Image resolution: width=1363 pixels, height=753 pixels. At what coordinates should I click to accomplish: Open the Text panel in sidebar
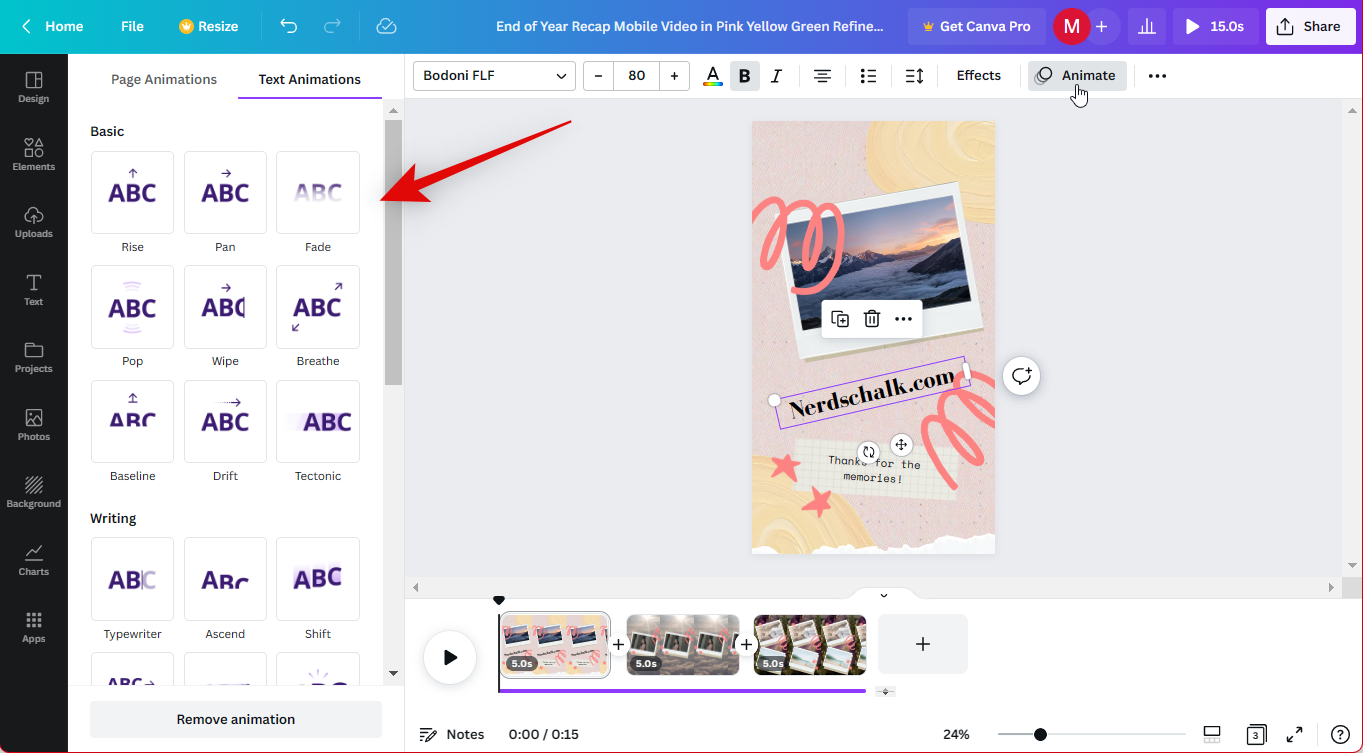coord(33,289)
